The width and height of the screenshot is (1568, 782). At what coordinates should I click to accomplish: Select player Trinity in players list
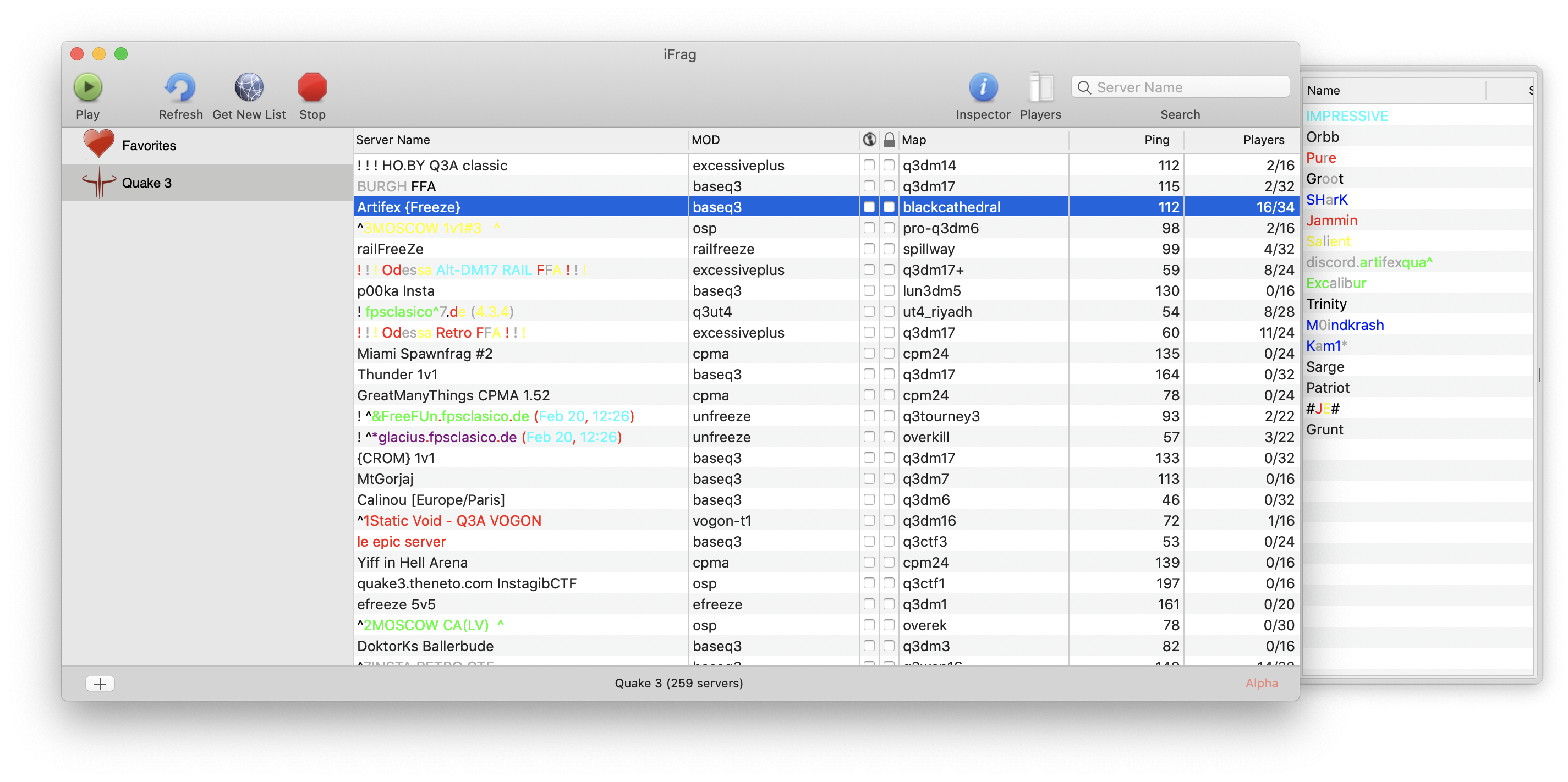pos(1326,304)
